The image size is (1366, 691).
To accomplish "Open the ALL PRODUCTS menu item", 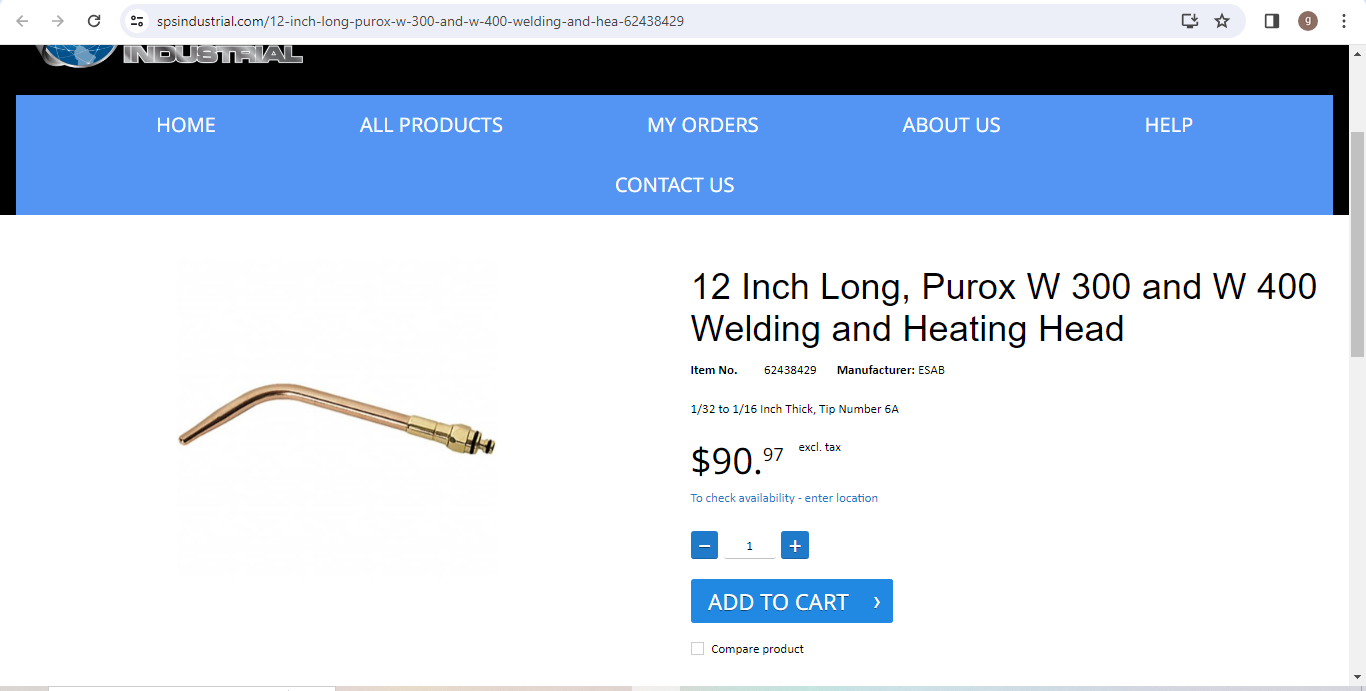I will pyautogui.click(x=431, y=125).
